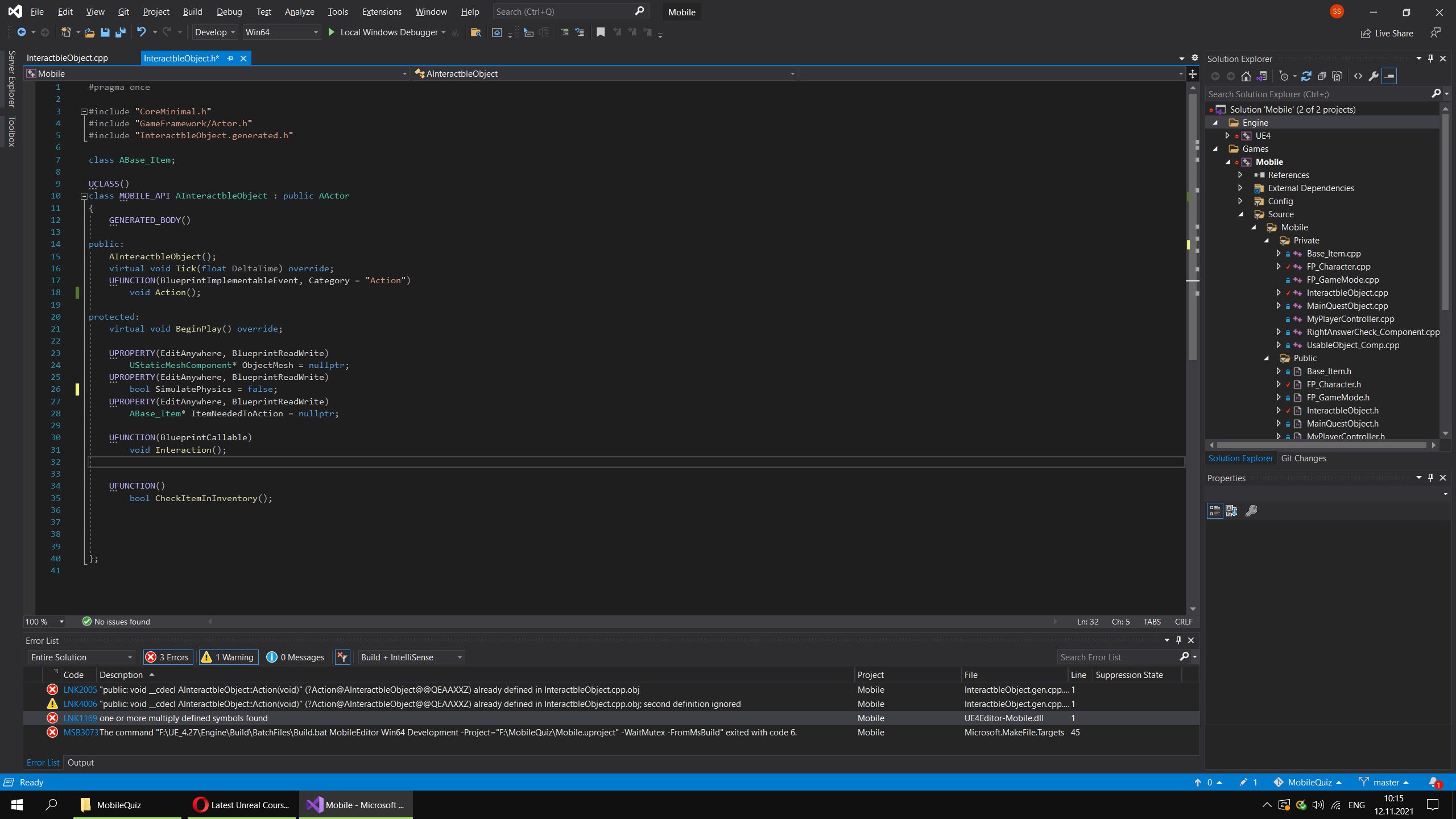Start the Local Windows Debugger
Screen dimensions: 1456x819
click(387, 32)
